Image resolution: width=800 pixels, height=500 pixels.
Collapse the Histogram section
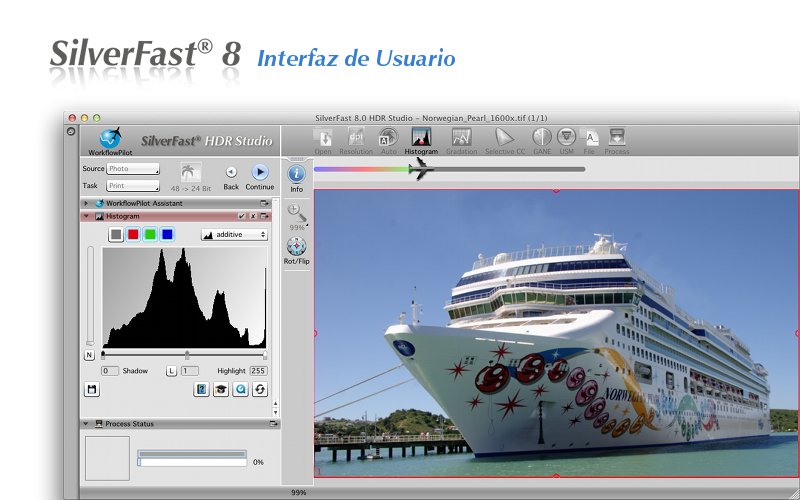click(86, 216)
